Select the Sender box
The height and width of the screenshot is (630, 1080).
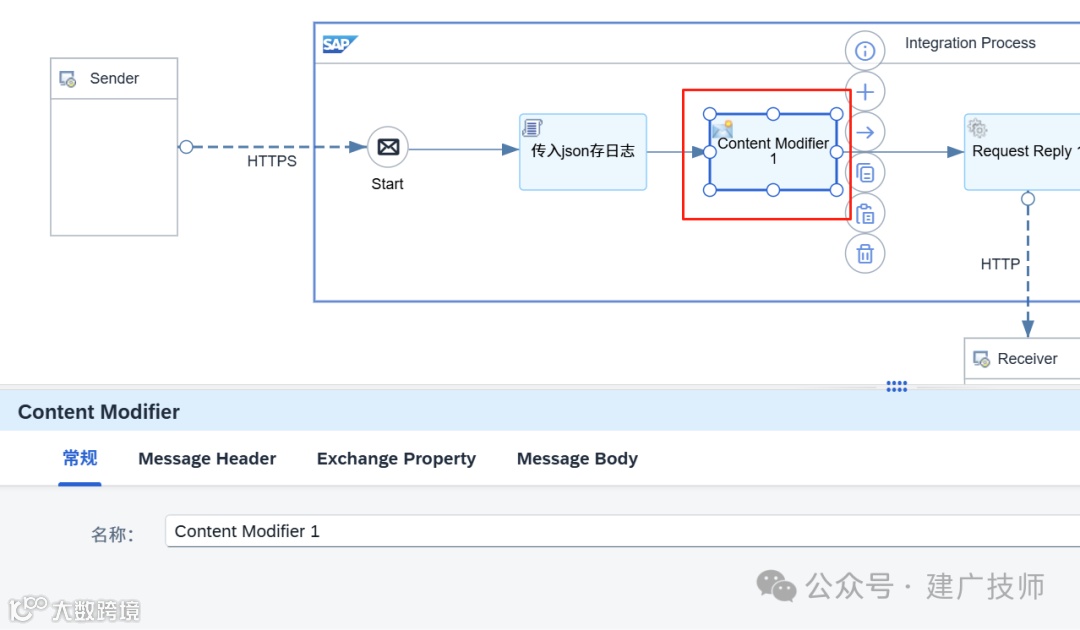point(114,147)
